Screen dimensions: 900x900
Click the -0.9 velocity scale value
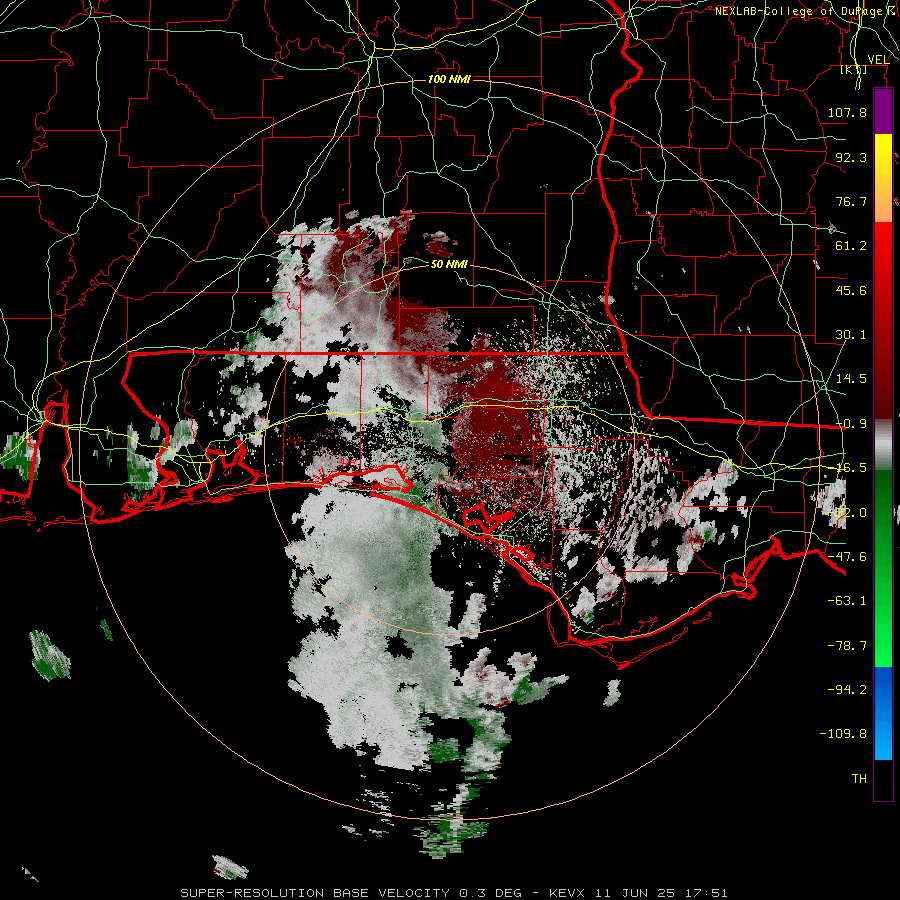(x=851, y=424)
